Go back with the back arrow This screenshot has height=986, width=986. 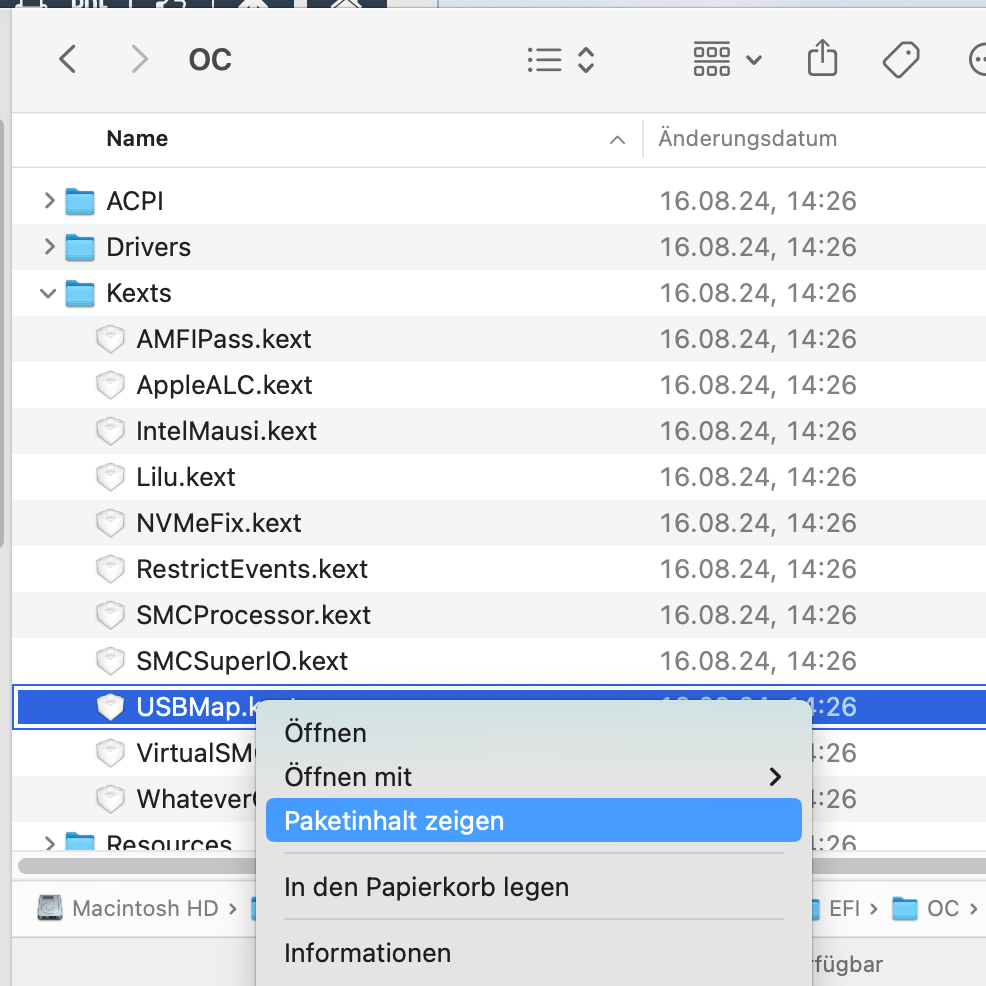coord(67,60)
